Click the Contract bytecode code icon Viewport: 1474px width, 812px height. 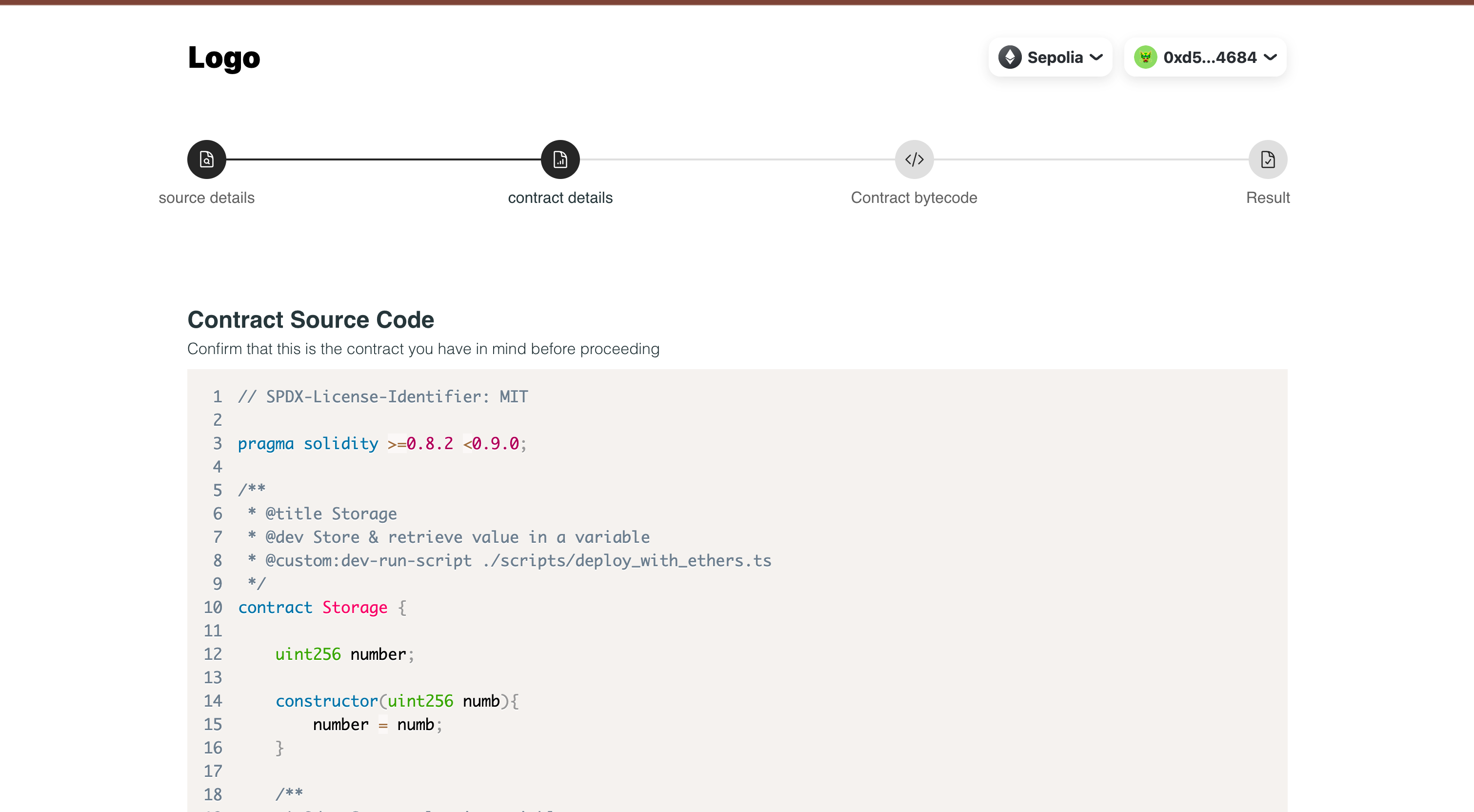[914, 159]
